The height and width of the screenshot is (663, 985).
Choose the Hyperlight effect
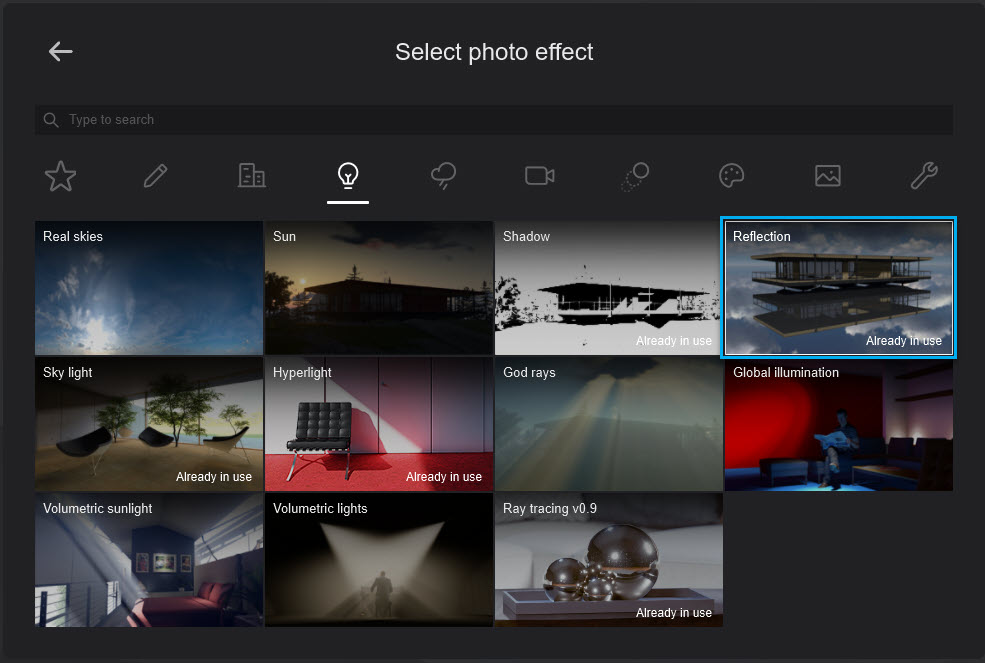378,423
